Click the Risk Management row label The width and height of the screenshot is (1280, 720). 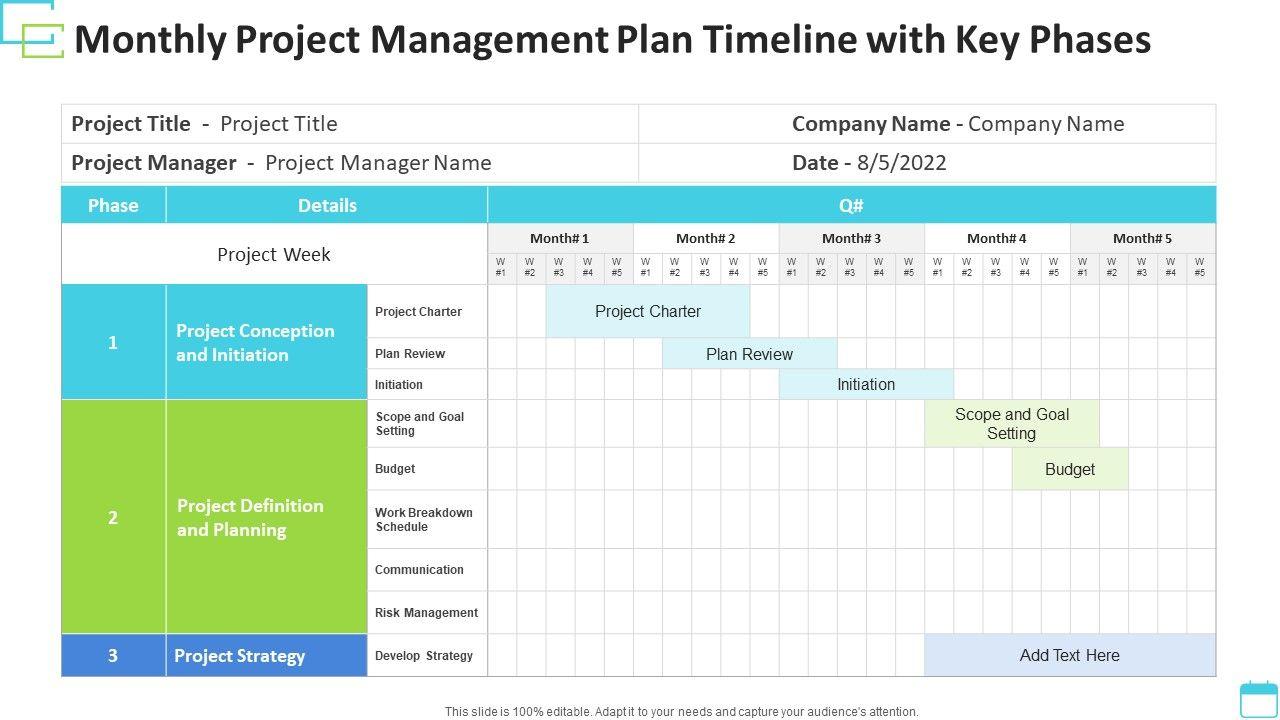point(426,613)
